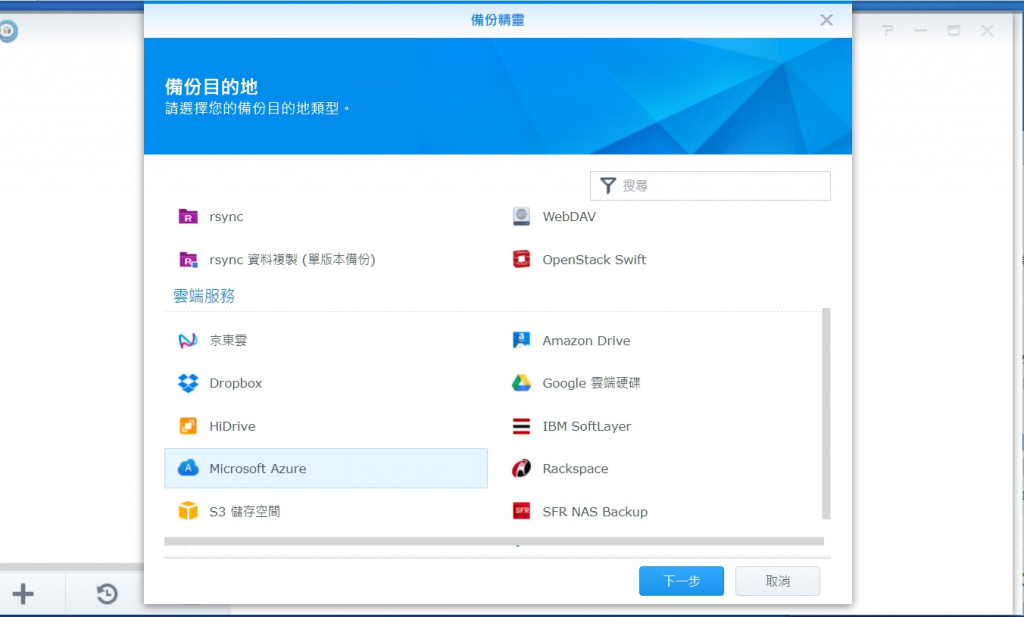Click the 下一步 (Next) button
Image resolution: width=1024 pixels, height=617 pixels.
681,580
